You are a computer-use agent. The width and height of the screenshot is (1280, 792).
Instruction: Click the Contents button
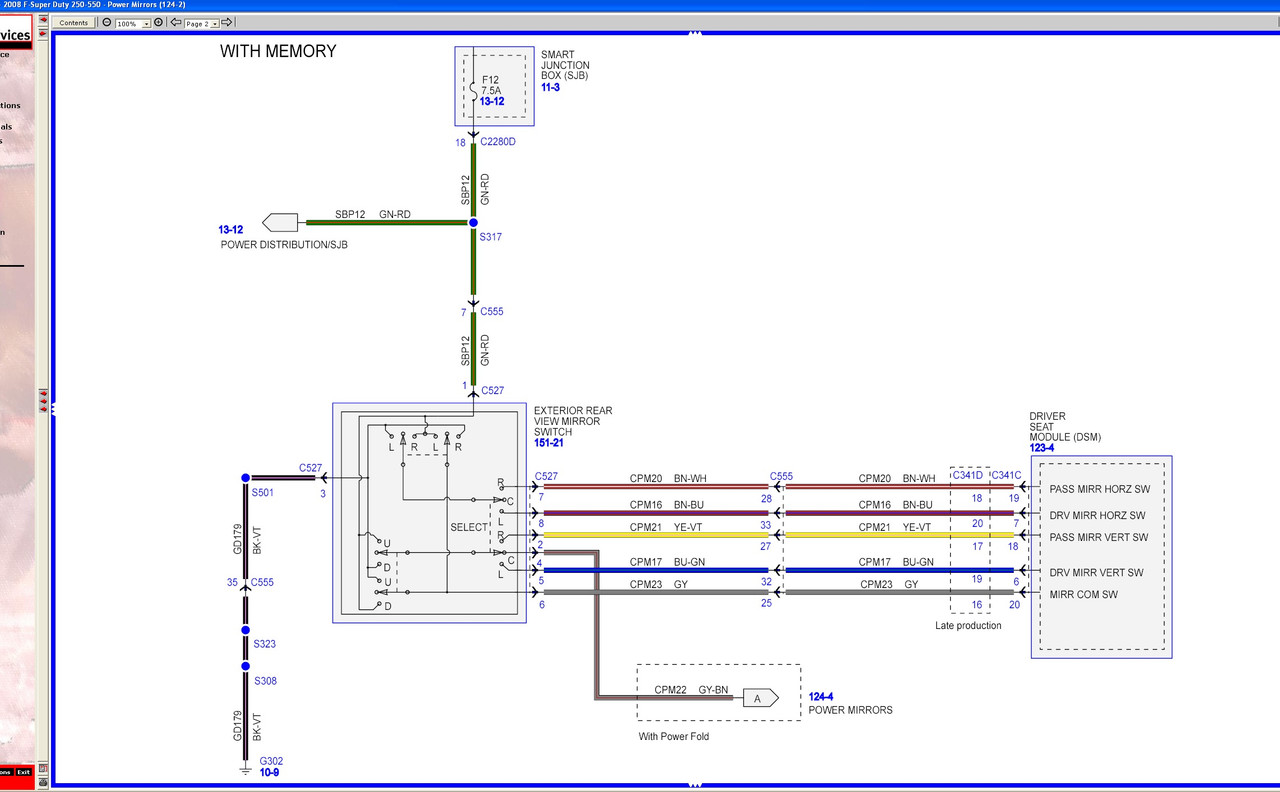pyautogui.click(x=74, y=23)
